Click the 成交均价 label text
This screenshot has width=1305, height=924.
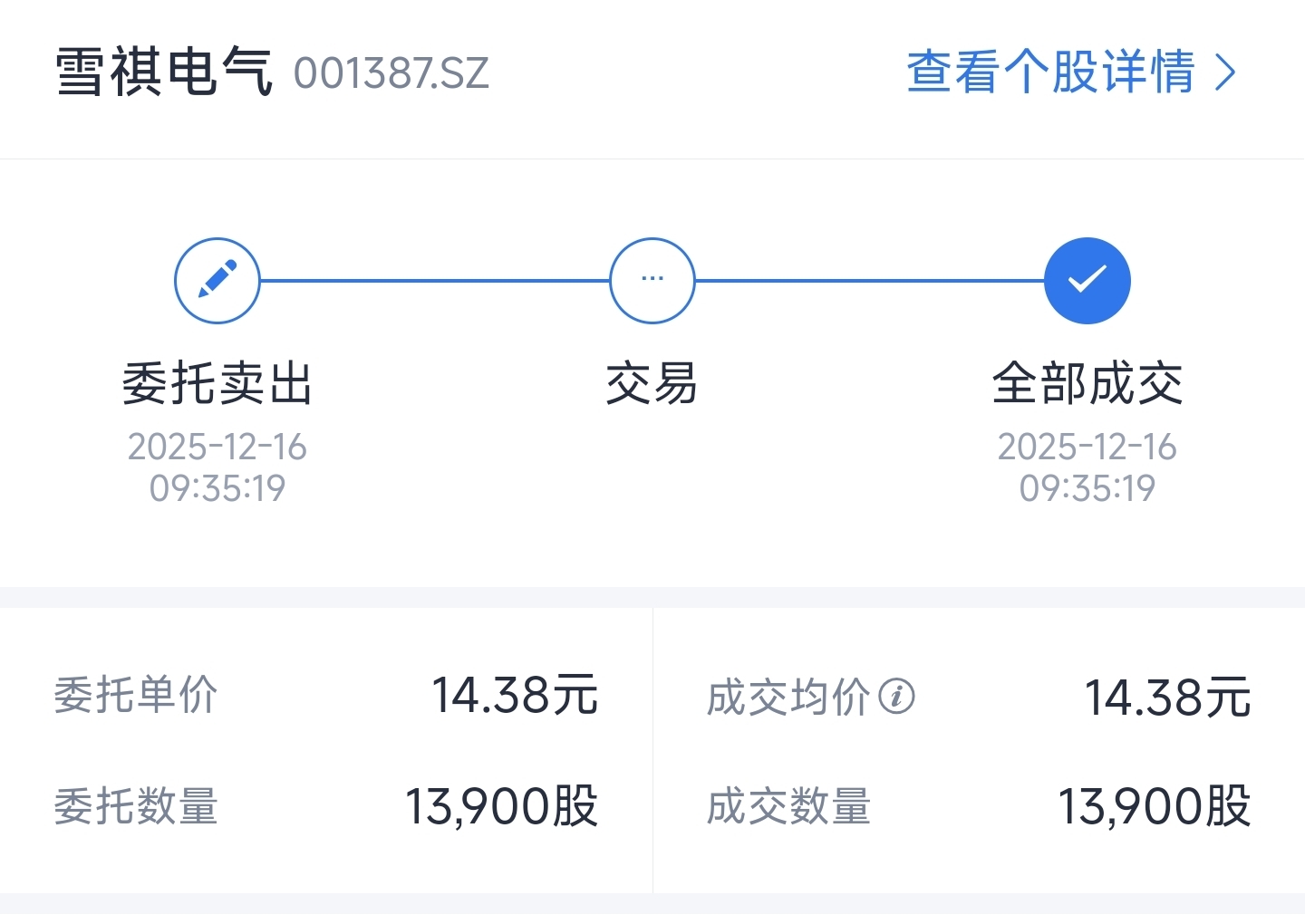pos(788,698)
